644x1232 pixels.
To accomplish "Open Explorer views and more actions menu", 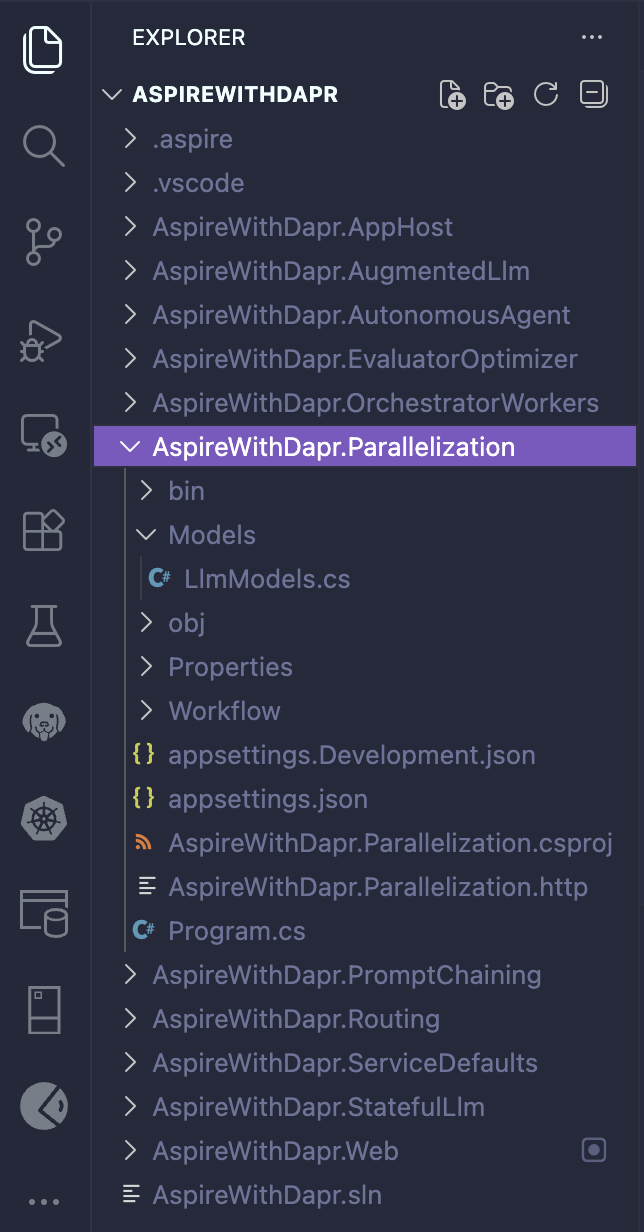I will 592,38.
